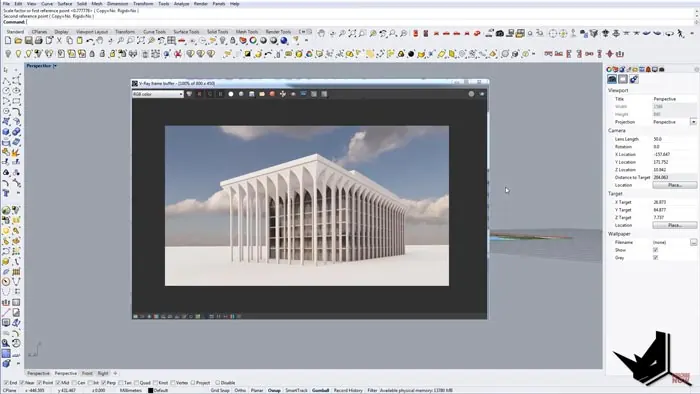Click the white circle alpha icon in frame buffer

click(x=231, y=94)
